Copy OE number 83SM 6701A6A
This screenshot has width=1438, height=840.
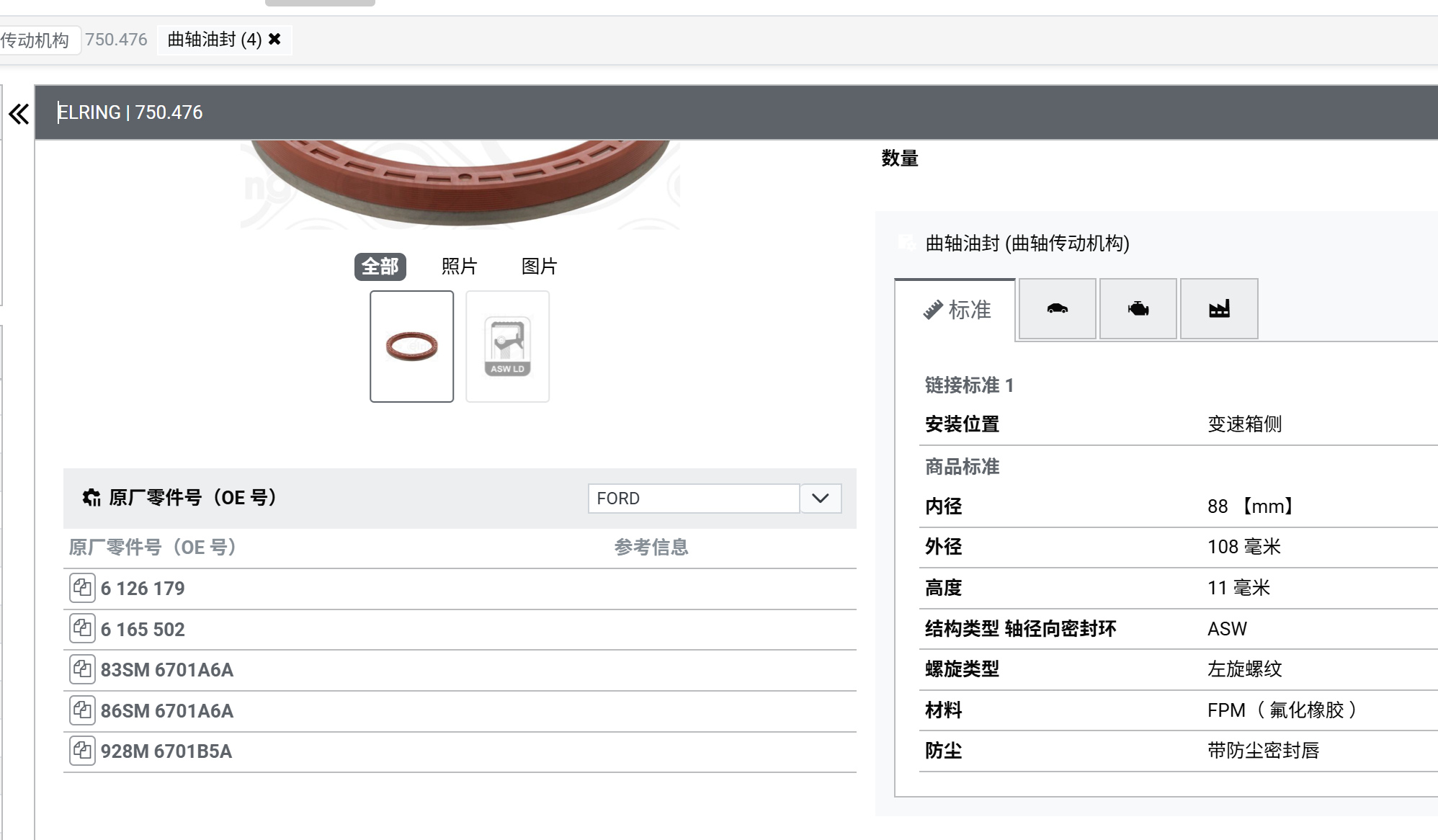82,669
